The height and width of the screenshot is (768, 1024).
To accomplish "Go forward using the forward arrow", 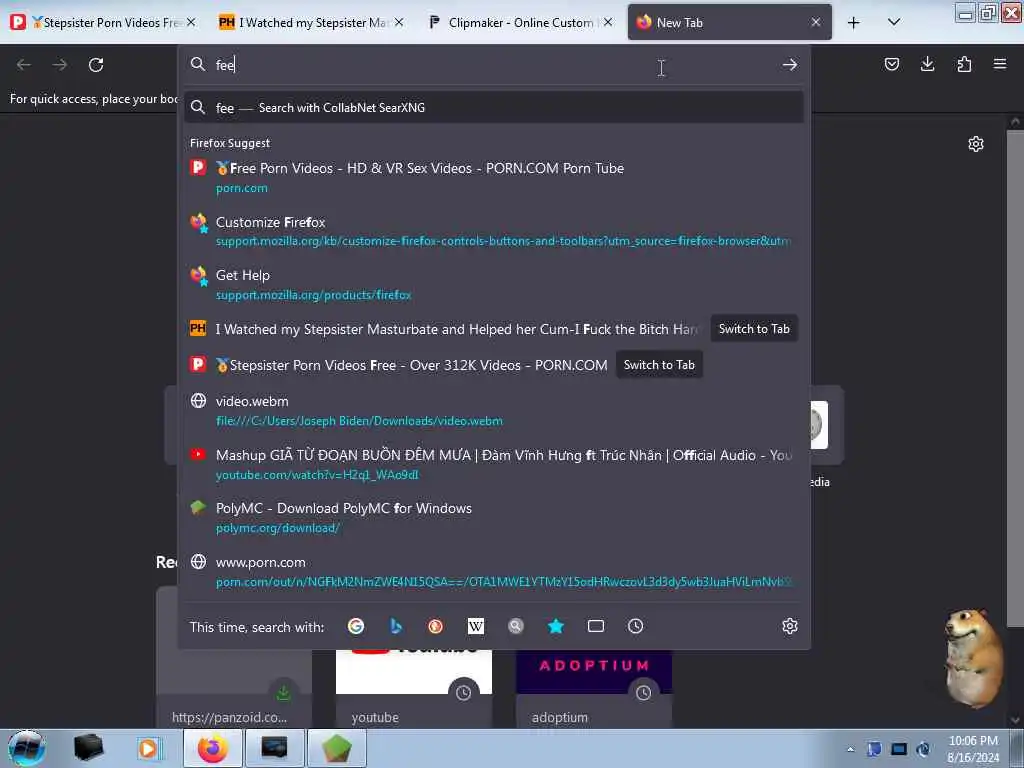I will pos(59,65).
